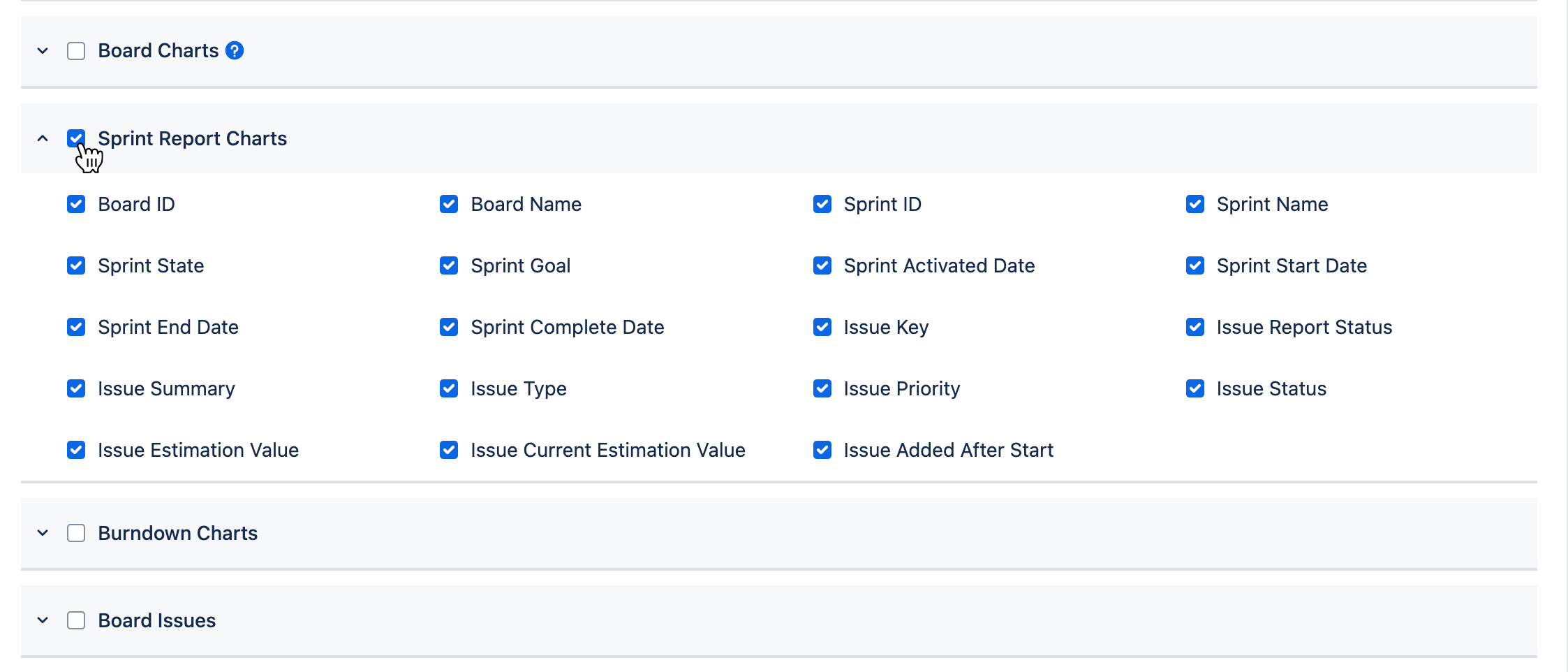The width and height of the screenshot is (1568, 672).
Task: Disable the Sprint Activated Date field
Action: (x=822, y=265)
